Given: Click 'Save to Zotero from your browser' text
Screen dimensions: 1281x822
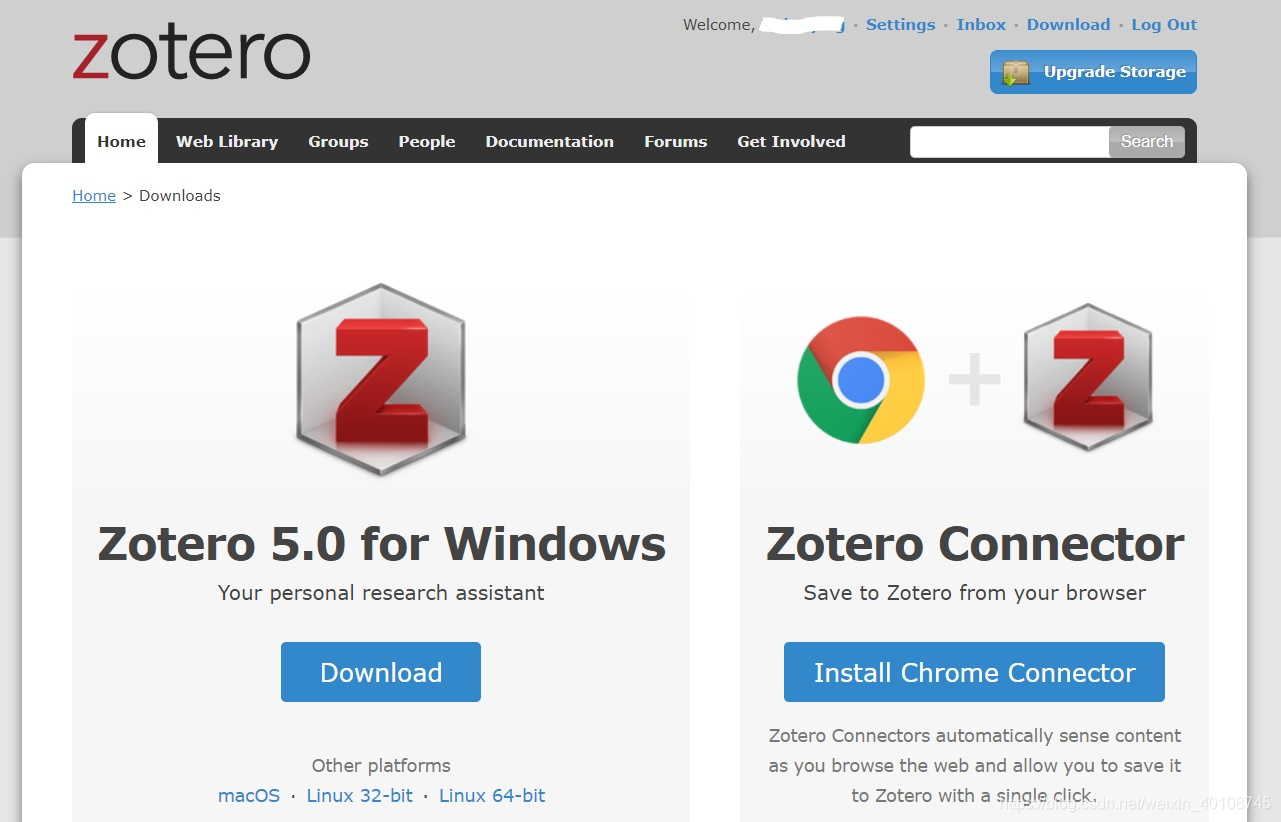Looking at the screenshot, I should pos(975,593).
